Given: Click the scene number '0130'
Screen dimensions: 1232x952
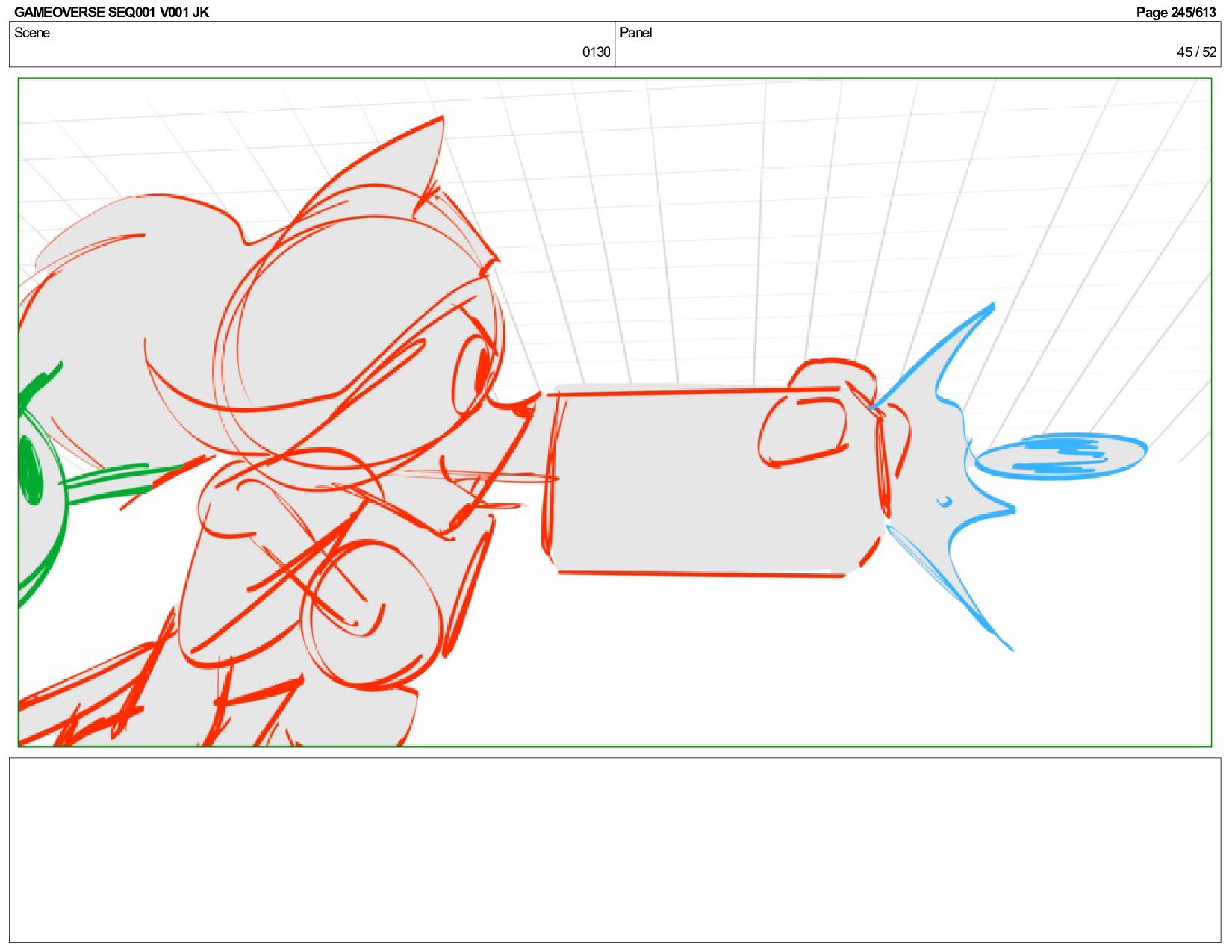Looking at the screenshot, I should click(596, 52).
